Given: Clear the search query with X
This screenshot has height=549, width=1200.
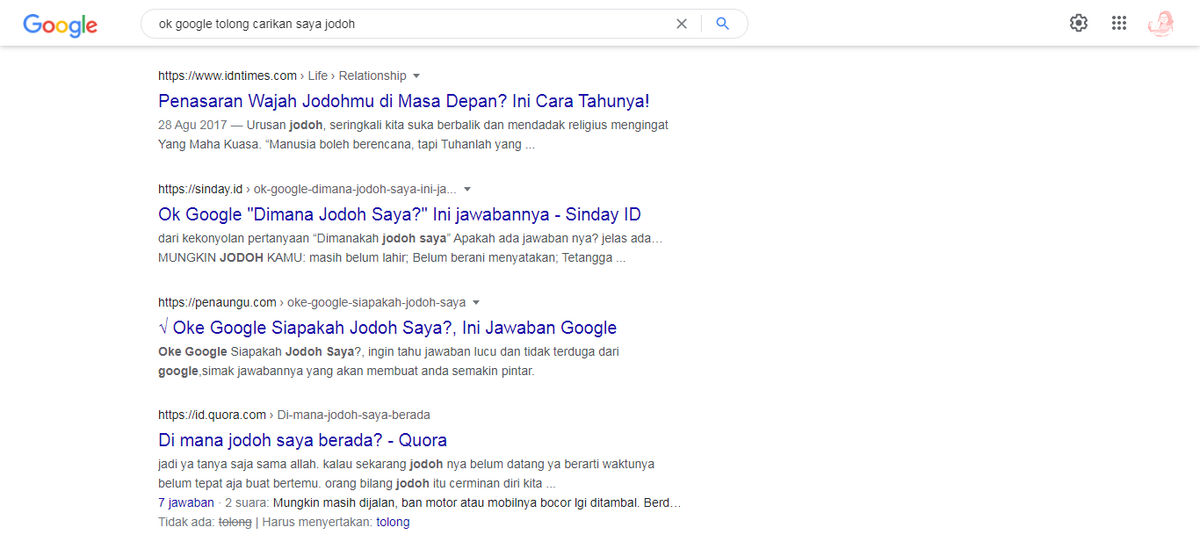Looking at the screenshot, I should click(682, 24).
